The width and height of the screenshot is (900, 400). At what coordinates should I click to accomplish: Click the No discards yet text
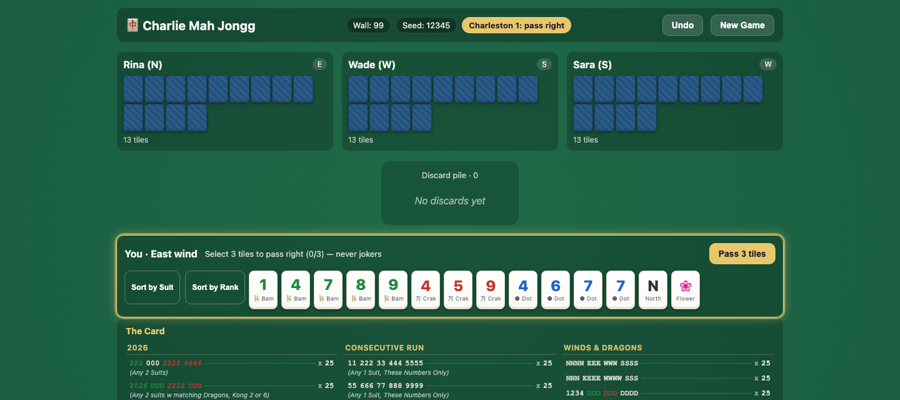(x=450, y=201)
